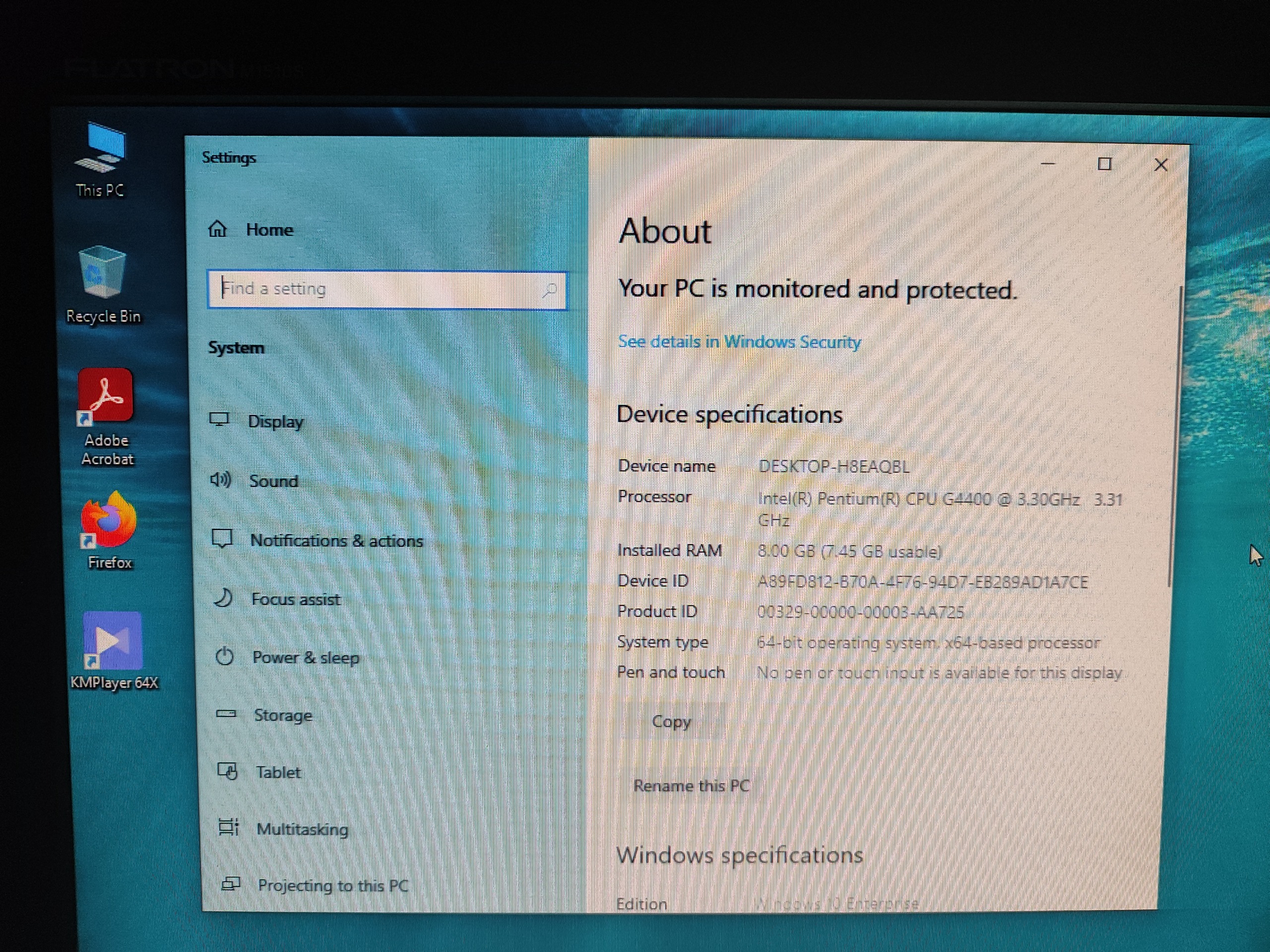Go to Notifications & actions
Viewport: 1270px width, 952px height.
(336, 540)
